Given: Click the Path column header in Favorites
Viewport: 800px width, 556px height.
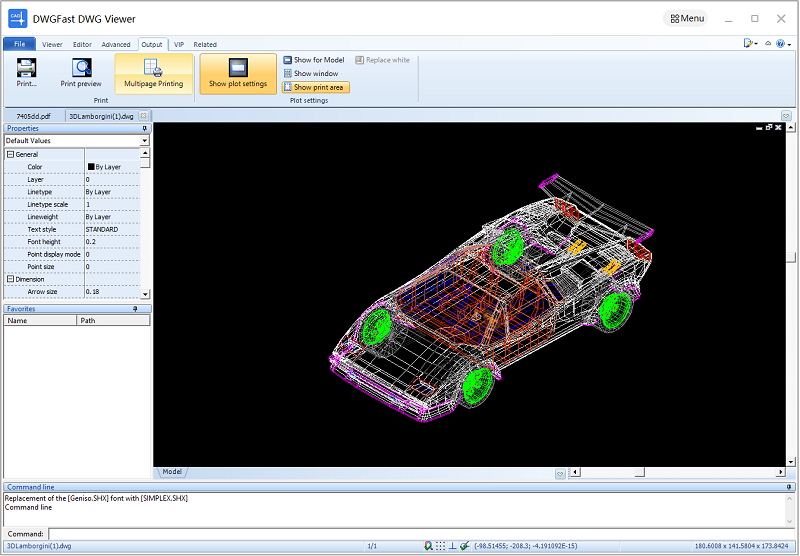Looking at the screenshot, I should [113, 320].
